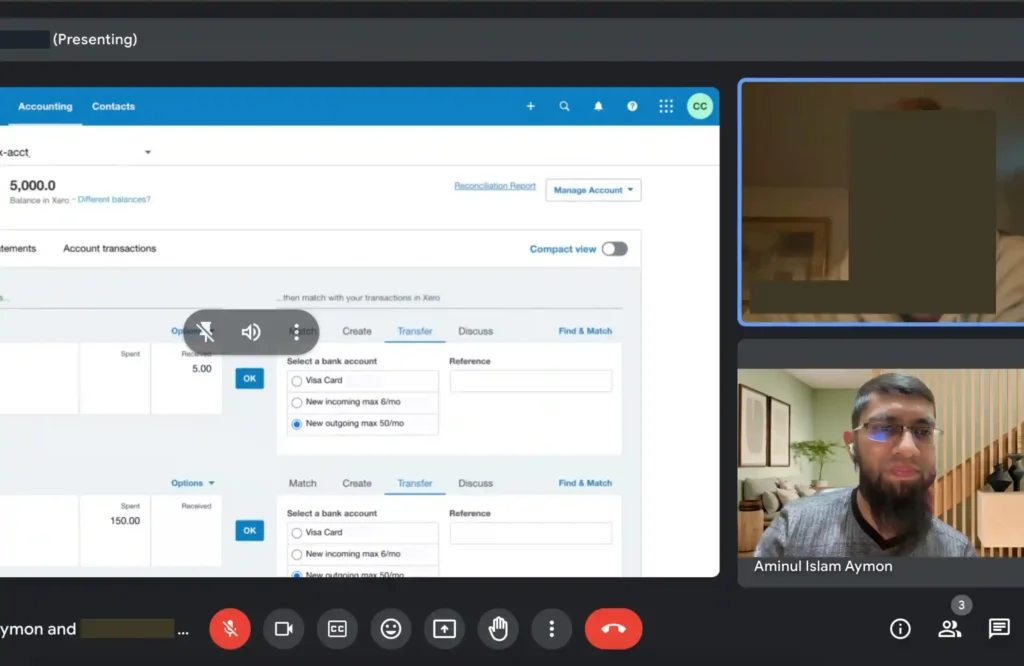The height and width of the screenshot is (666, 1024).
Task: Select Match tab for the 150.00 transaction
Action: (302, 483)
